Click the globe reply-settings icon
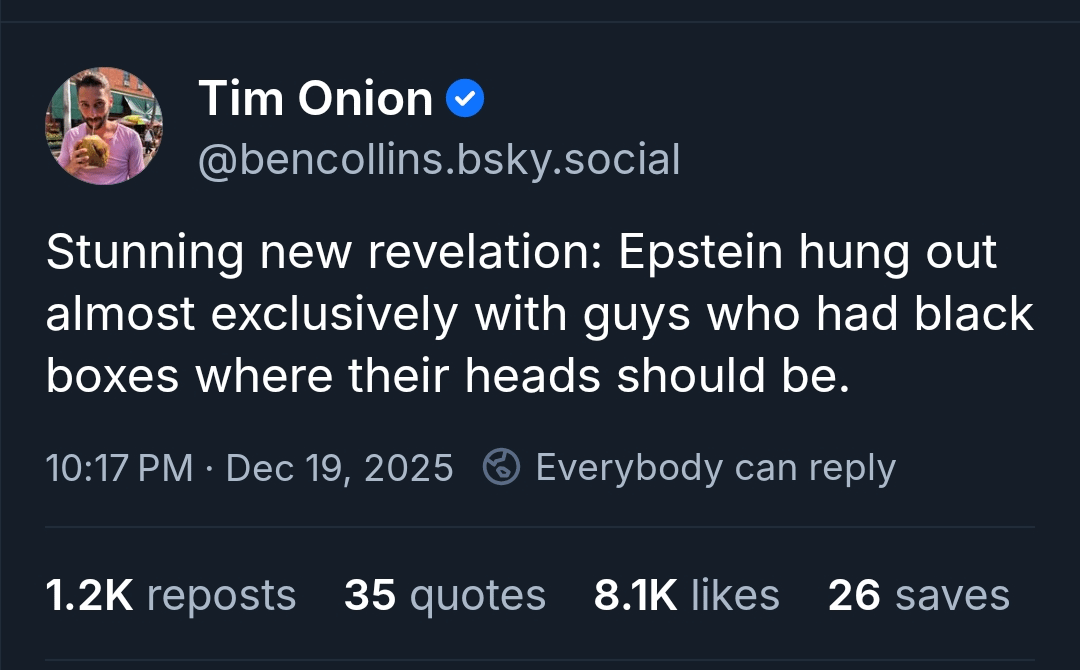 (x=500, y=467)
